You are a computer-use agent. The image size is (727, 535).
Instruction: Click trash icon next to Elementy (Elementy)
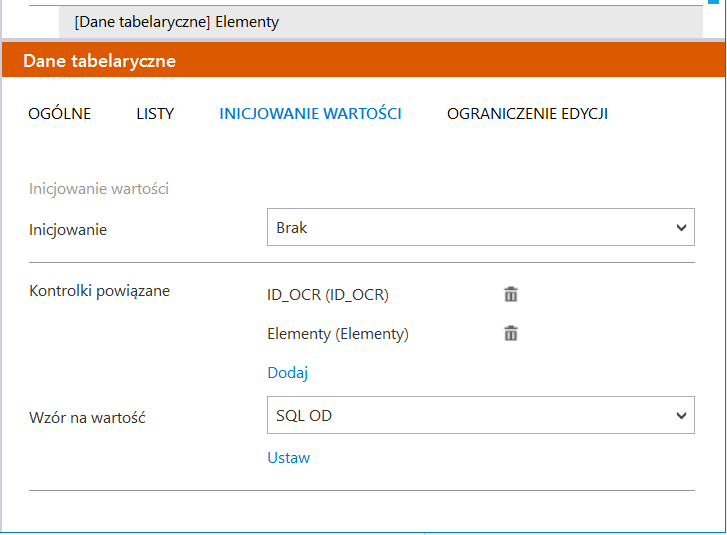point(510,334)
